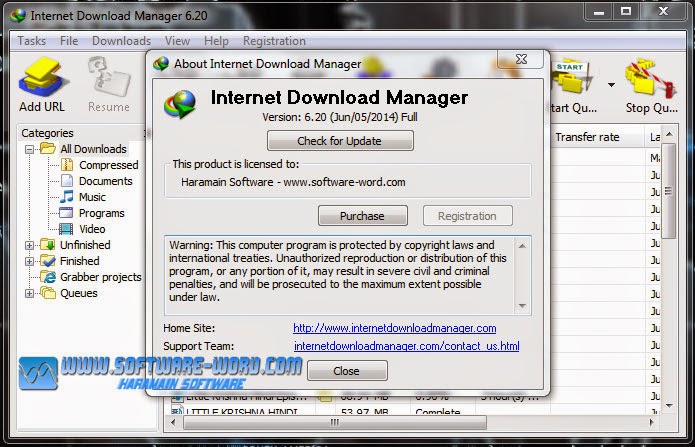
Task: Close the About dialog with the X button
Action: pos(521,59)
